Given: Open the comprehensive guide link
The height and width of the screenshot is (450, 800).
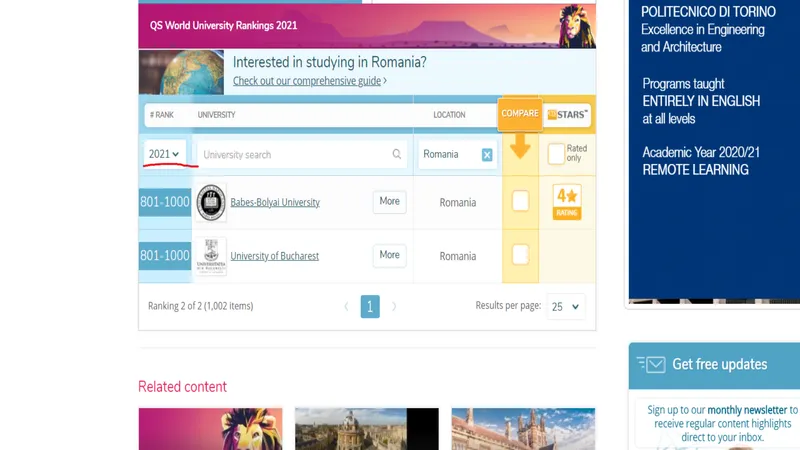Looking at the screenshot, I should click(308, 81).
